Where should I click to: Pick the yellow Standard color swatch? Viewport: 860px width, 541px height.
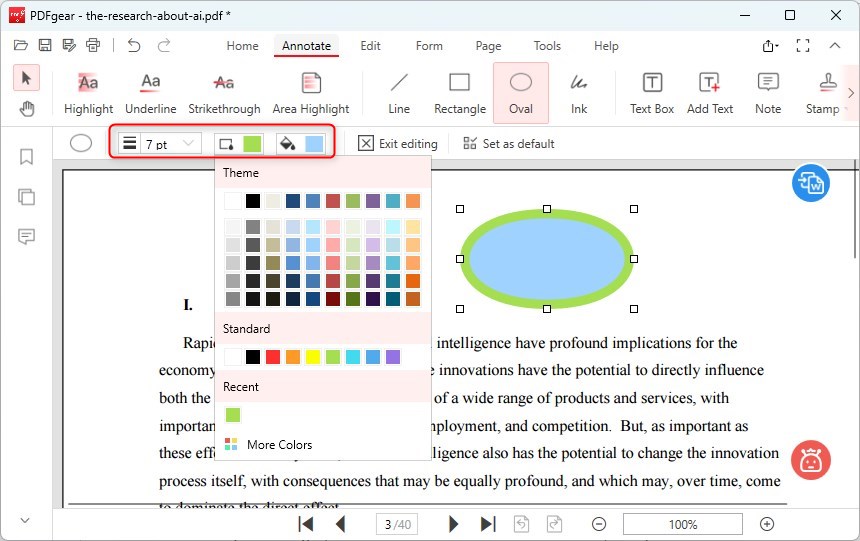pyautogui.click(x=313, y=357)
